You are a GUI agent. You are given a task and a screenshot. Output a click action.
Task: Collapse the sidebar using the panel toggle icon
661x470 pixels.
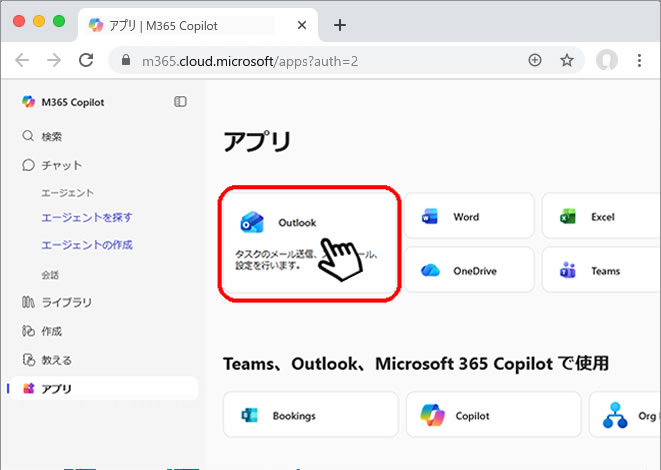[180, 101]
